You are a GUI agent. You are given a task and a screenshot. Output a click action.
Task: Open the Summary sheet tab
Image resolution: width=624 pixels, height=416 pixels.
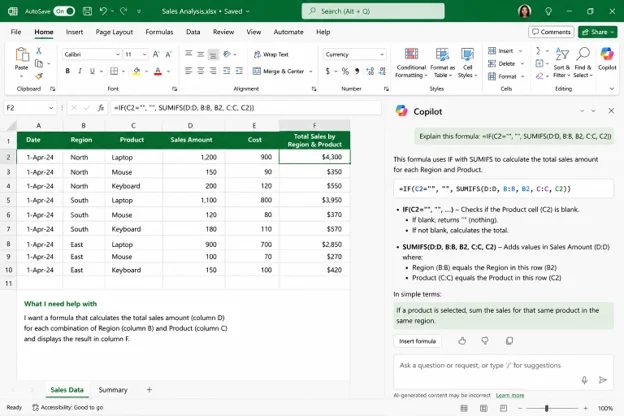point(113,390)
